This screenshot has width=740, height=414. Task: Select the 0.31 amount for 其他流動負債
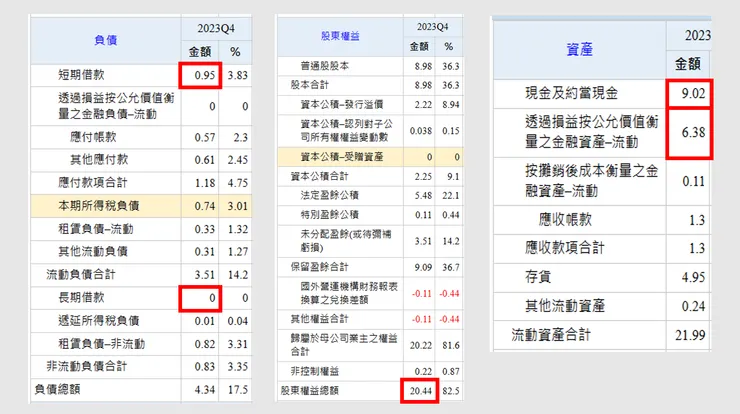pos(205,252)
